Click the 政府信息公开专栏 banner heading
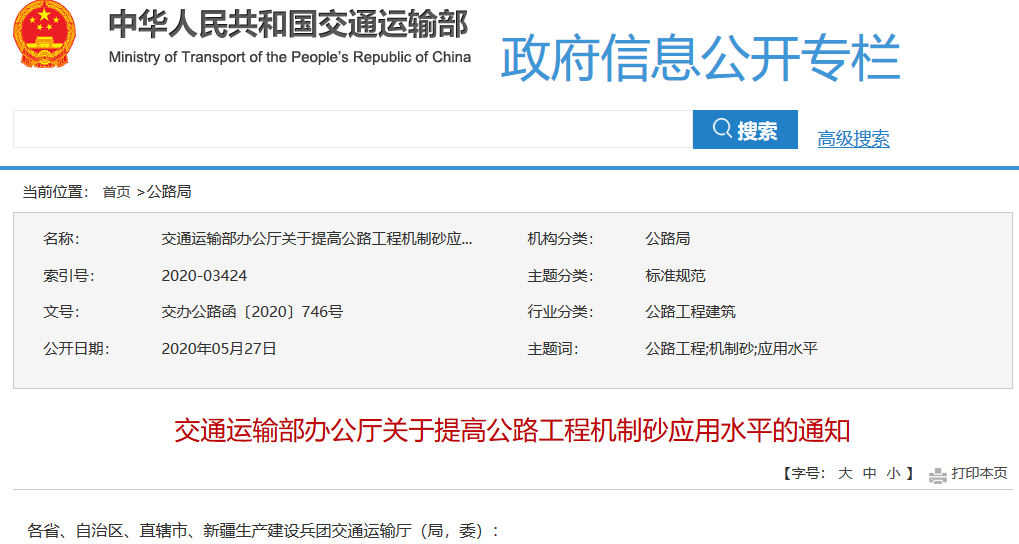Viewport: 1019px width, 544px height. click(700, 58)
